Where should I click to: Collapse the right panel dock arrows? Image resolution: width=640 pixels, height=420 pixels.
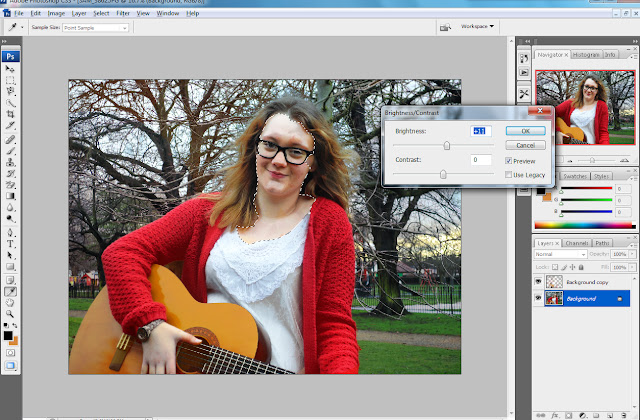(635, 41)
